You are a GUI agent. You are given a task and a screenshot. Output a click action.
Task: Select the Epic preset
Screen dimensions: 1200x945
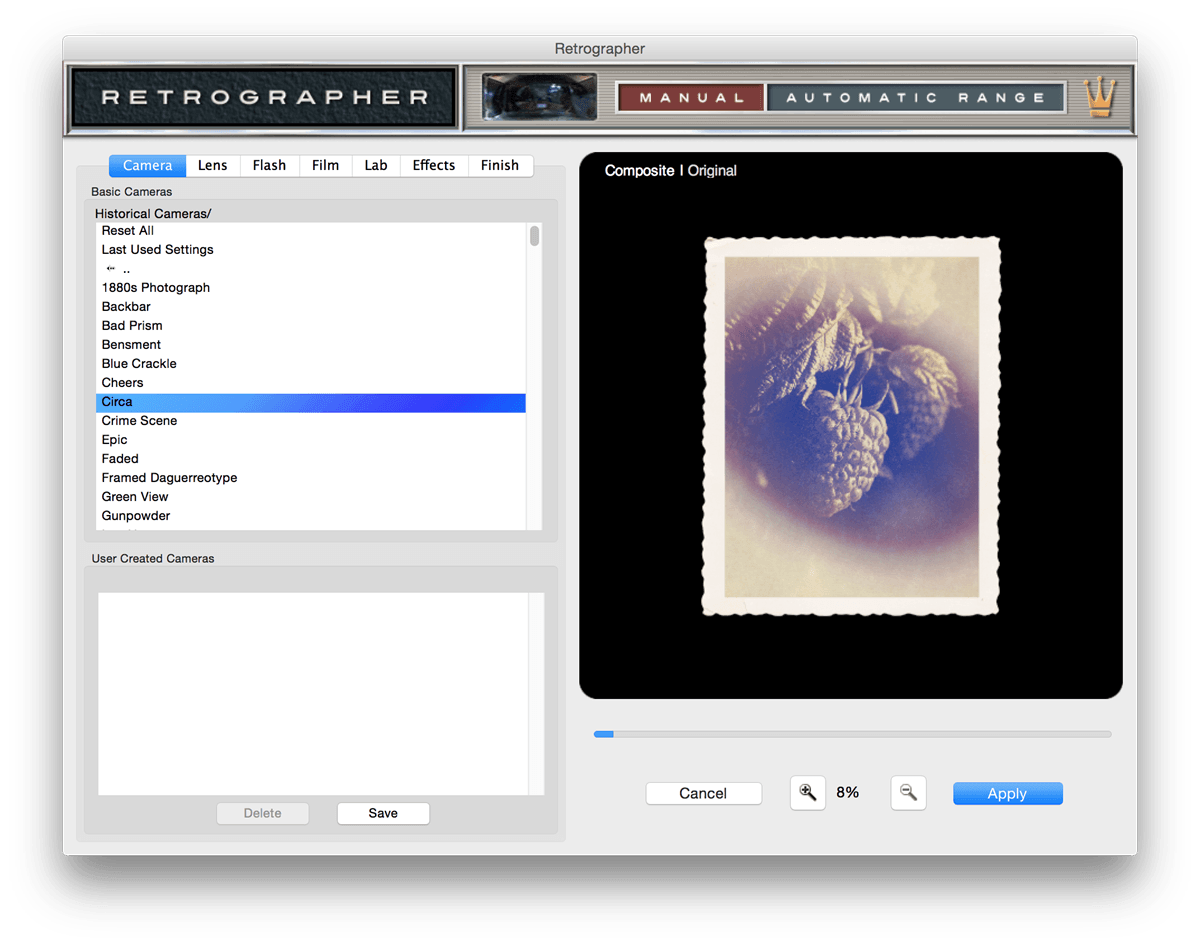click(311, 440)
